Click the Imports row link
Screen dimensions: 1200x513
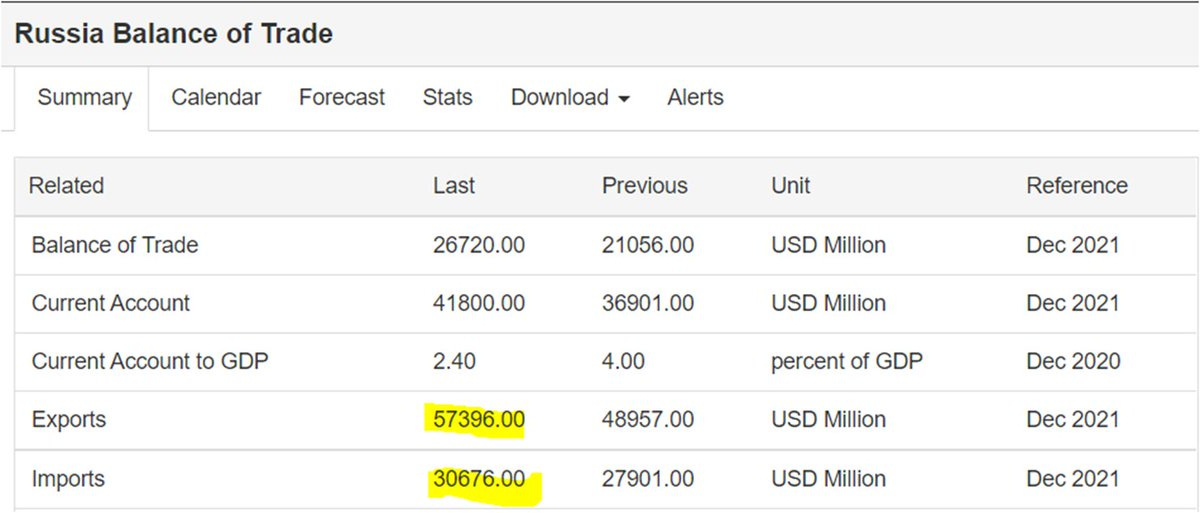coord(68,479)
